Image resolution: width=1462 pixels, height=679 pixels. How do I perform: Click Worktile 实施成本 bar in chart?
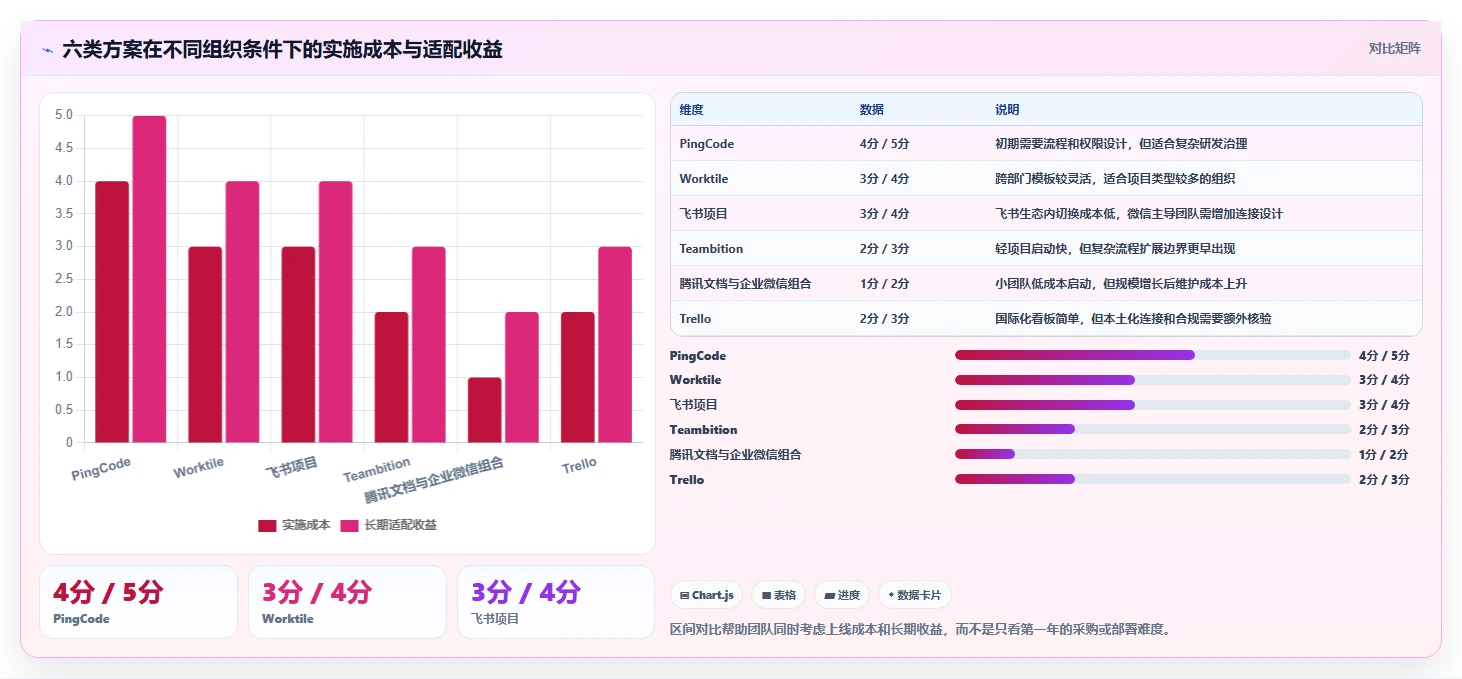coord(205,344)
